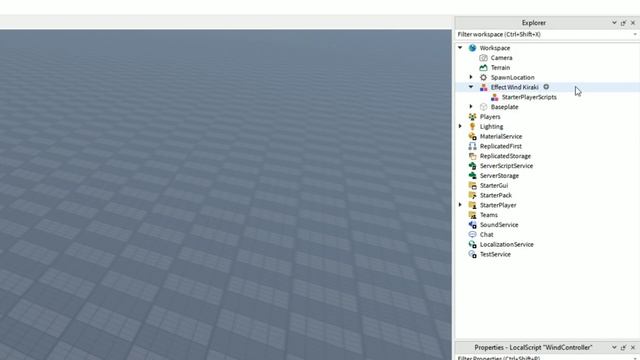640x360 pixels.
Task: Click the StarterPlayer folder icon
Action: click(x=472, y=205)
